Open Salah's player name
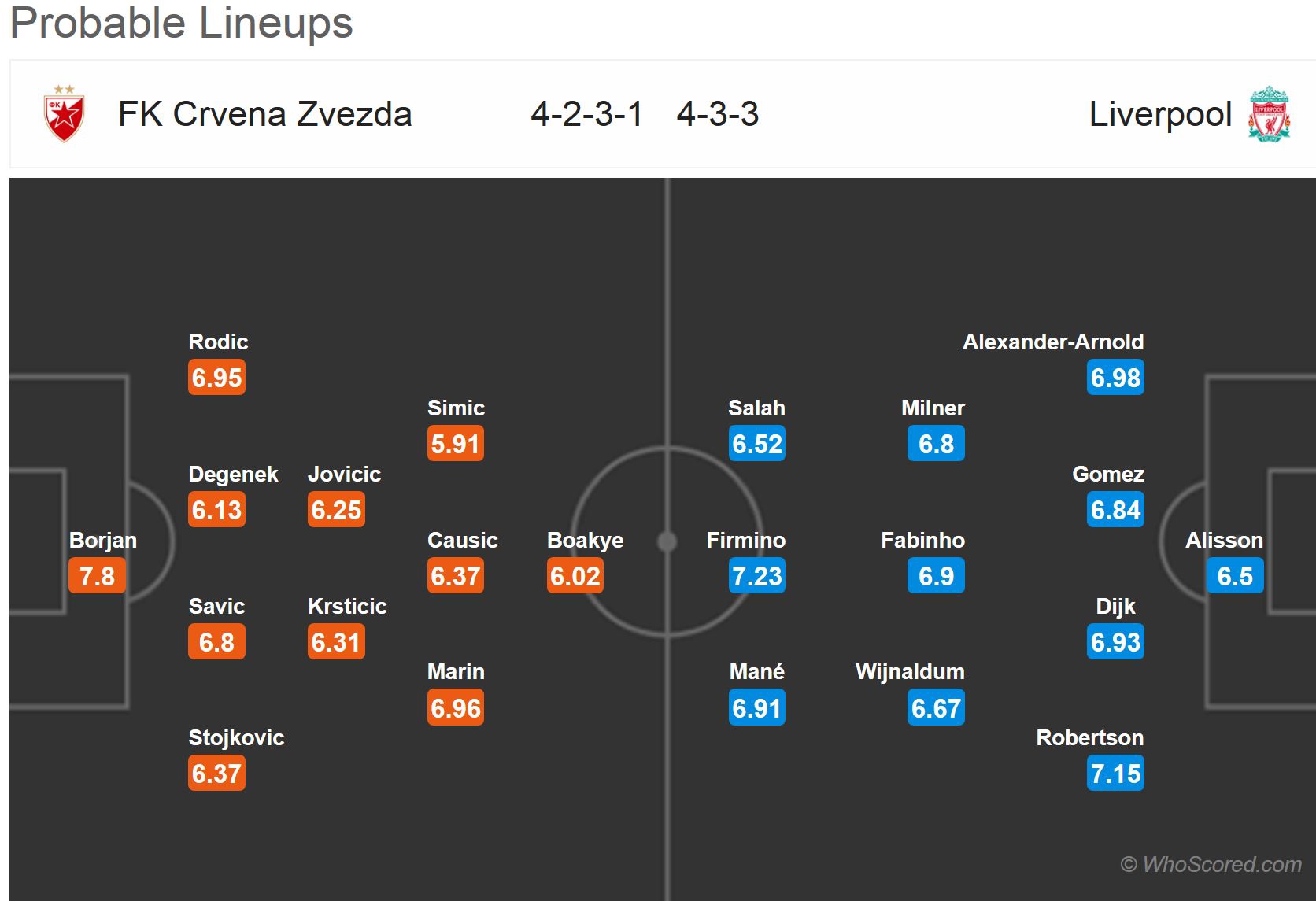 point(756,408)
